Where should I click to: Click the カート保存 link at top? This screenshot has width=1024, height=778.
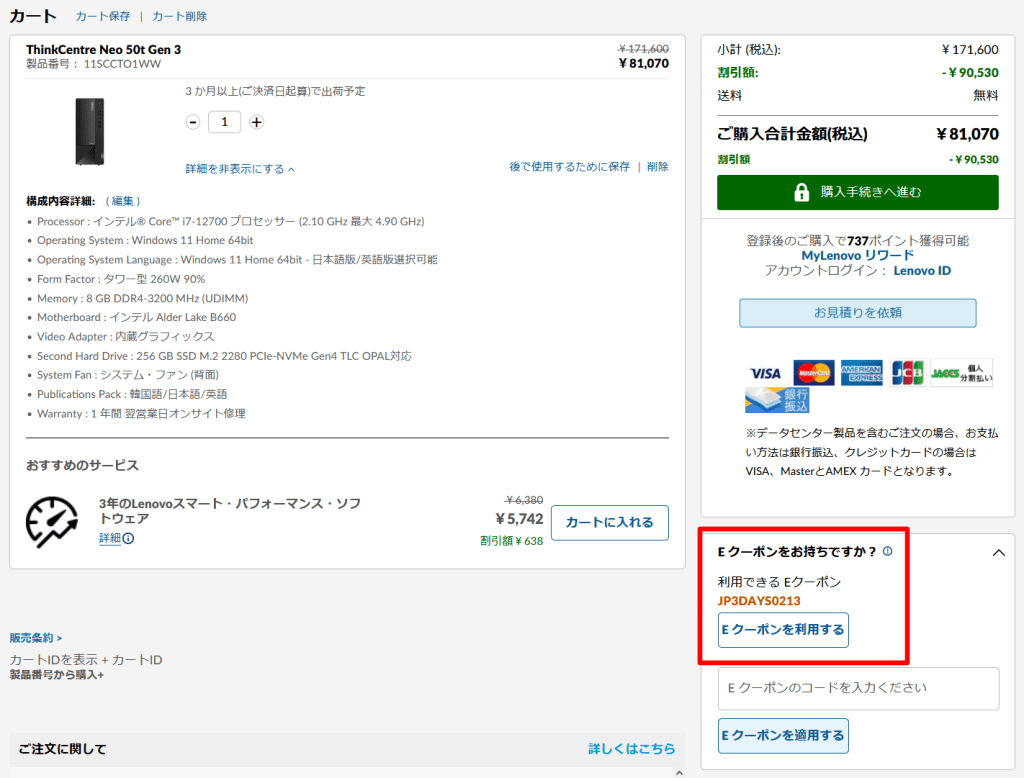(x=103, y=17)
